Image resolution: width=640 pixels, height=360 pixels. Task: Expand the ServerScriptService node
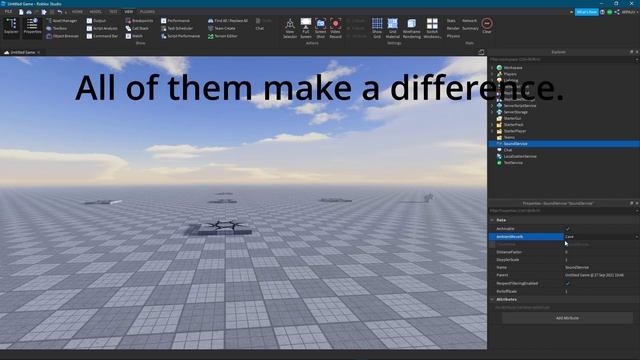[492, 106]
